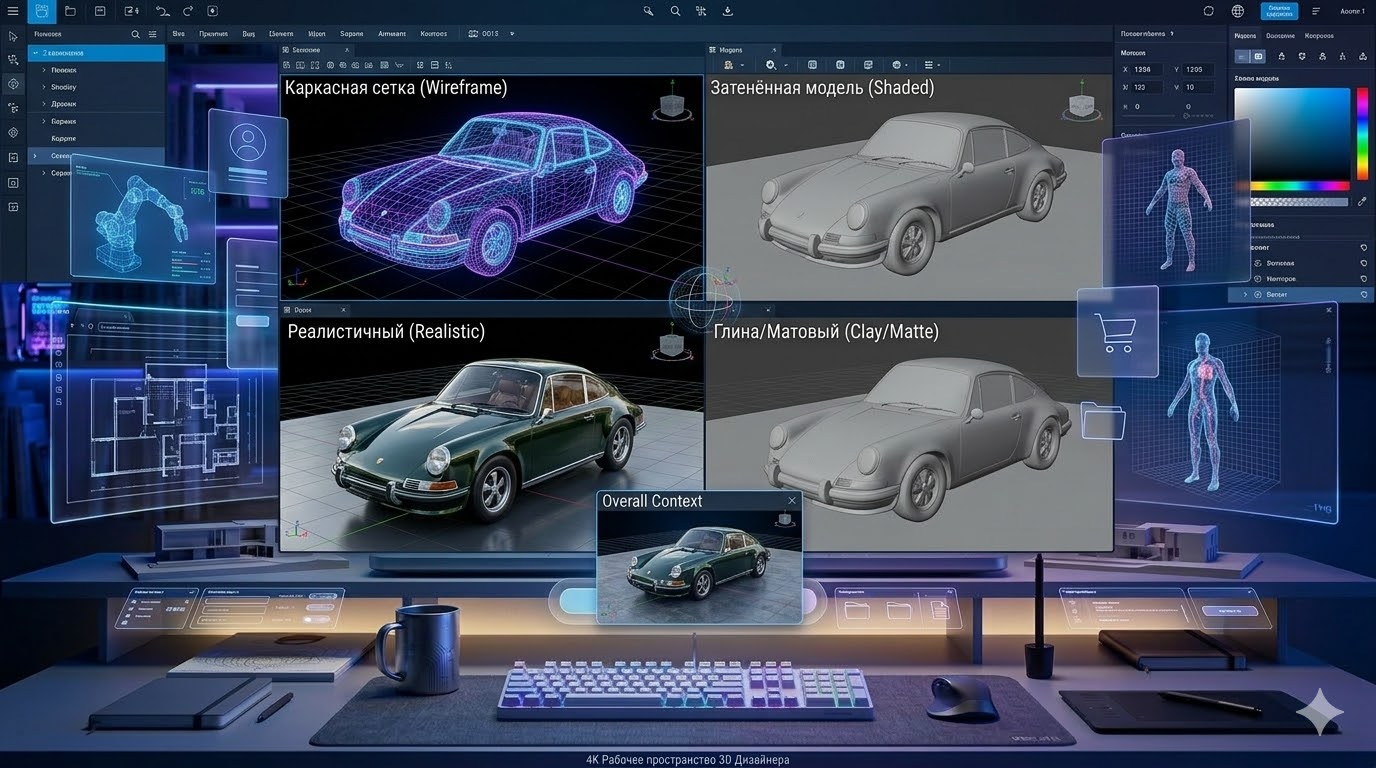The image size is (1376, 768).
Task: Toggle the visibility icon on the bottom highlighted layer row
Action: [1364, 295]
